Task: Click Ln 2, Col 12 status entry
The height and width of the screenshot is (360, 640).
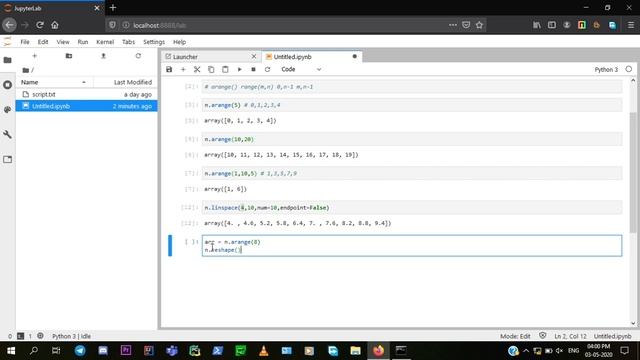Action: tap(570, 336)
